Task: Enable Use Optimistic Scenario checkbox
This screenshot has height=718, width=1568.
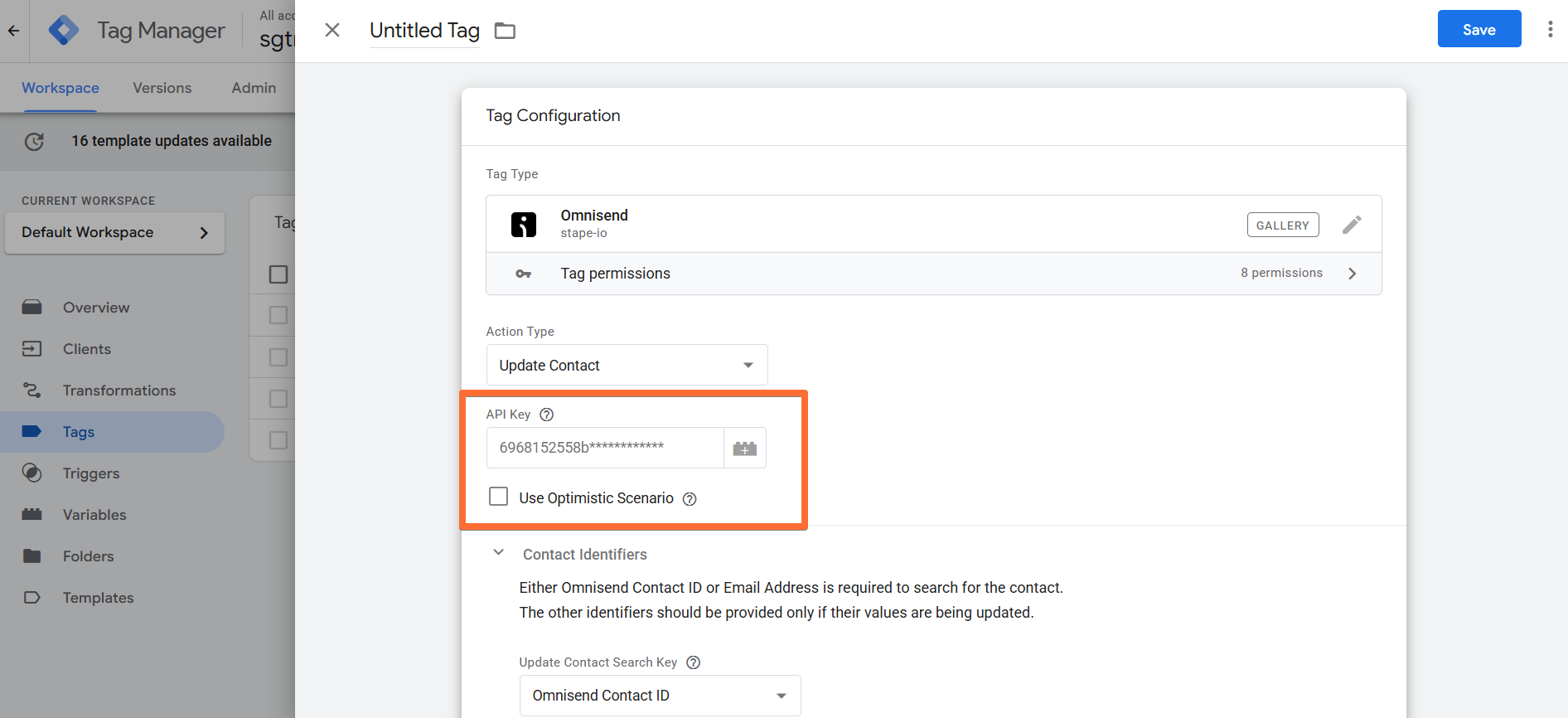Action: [x=499, y=497]
